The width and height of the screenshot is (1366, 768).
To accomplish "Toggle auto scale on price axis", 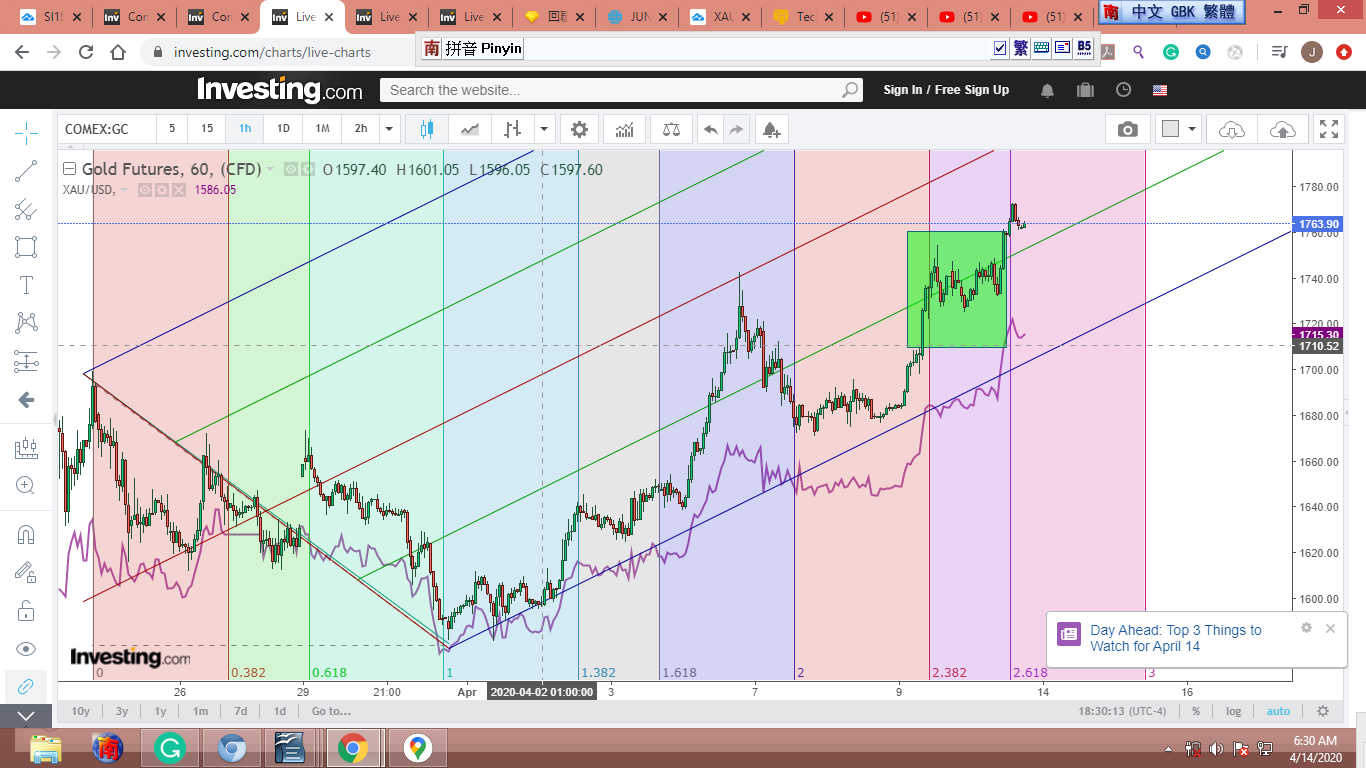I will [1278, 711].
